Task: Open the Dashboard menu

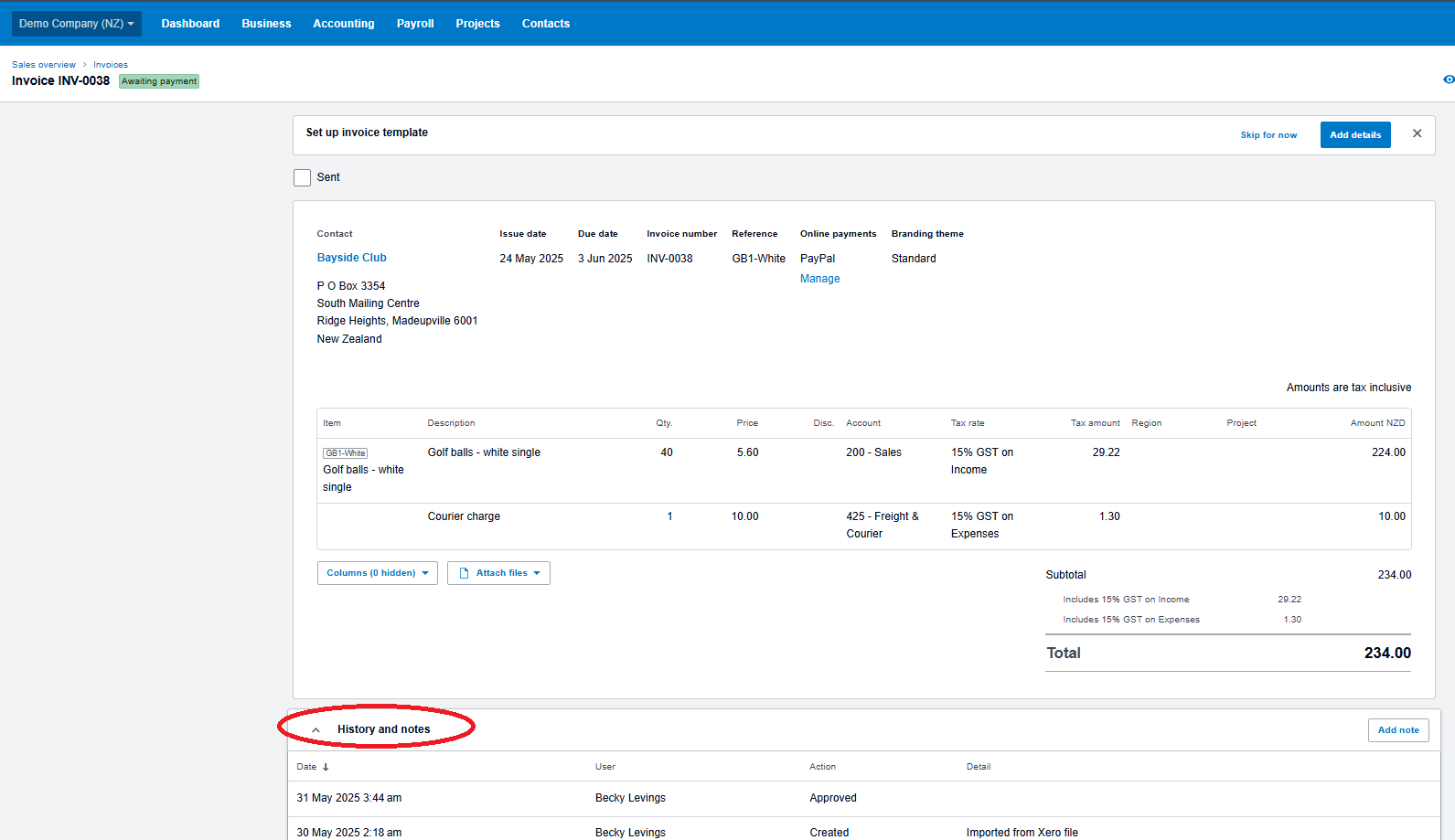Action: 190,24
